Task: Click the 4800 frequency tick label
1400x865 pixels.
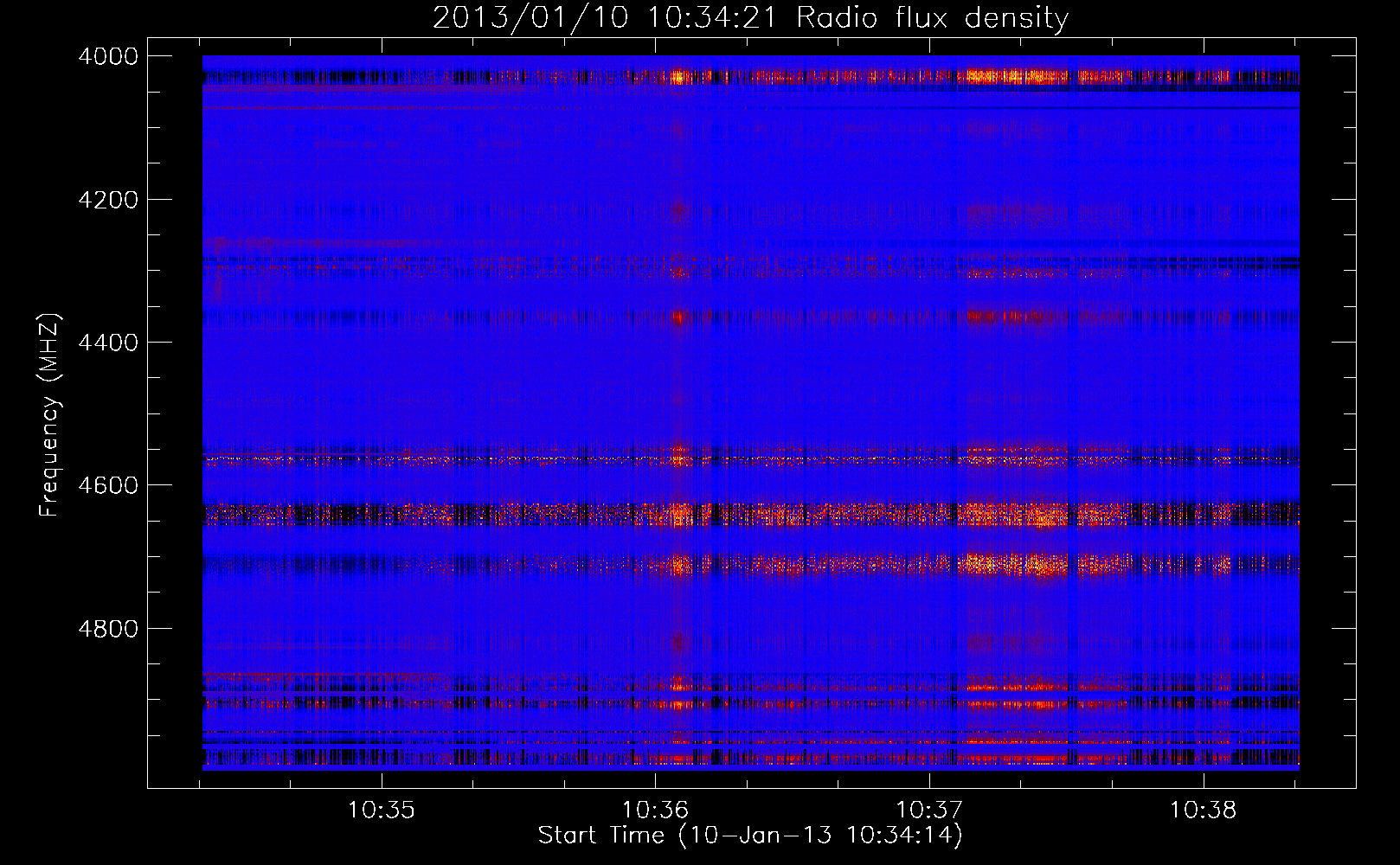Action: tap(108, 628)
